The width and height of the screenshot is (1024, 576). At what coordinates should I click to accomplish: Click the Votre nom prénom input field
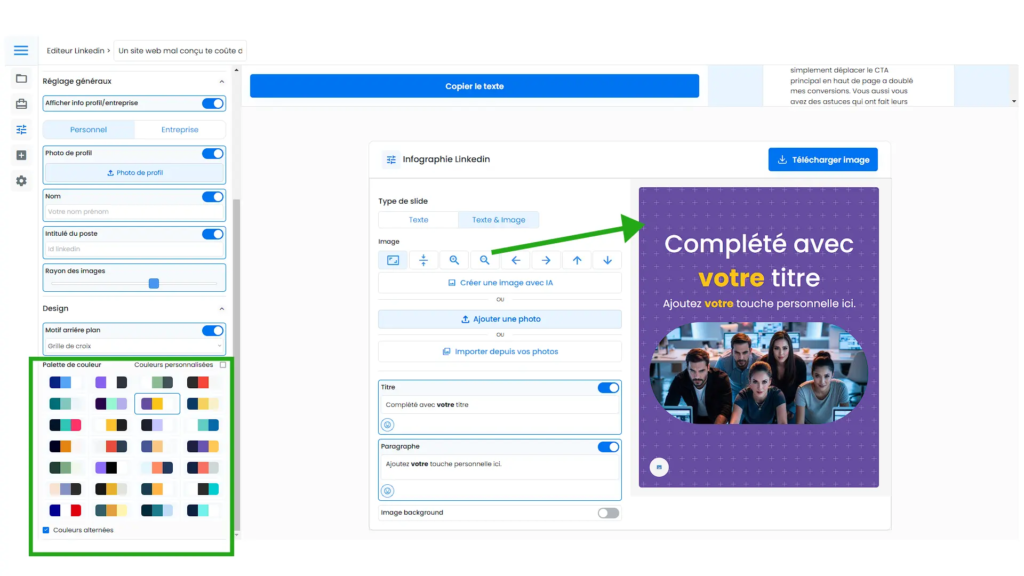point(134,212)
